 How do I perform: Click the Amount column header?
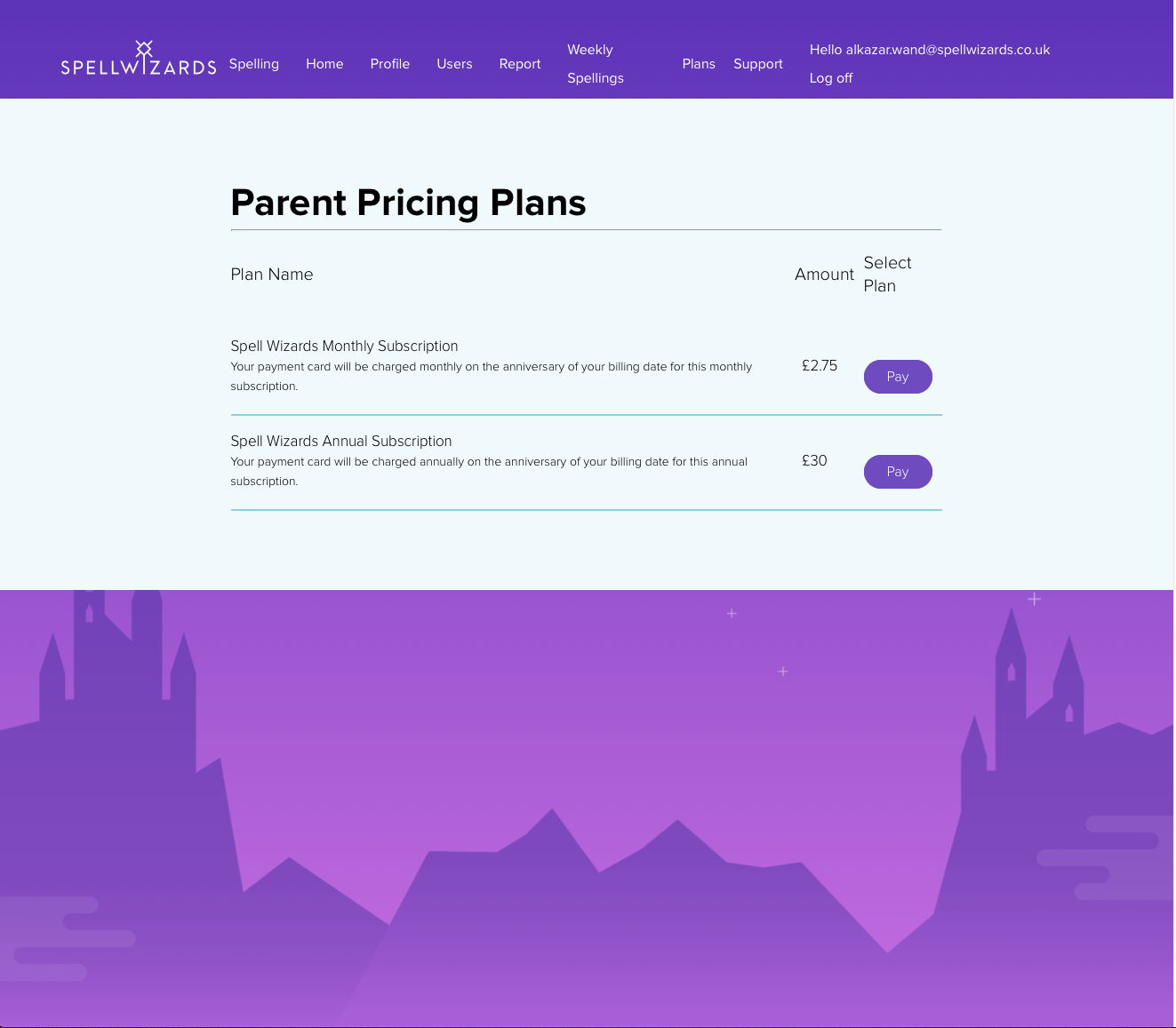pyautogui.click(x=824, y=275)
